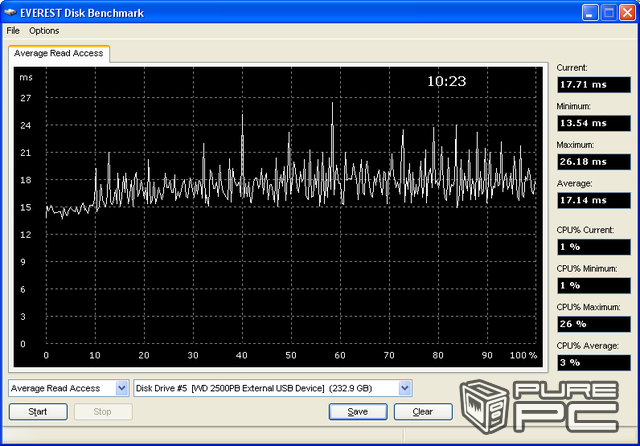640x446 pixels.
Task: Click the 50 label on percent axis
Action: [x=291, y=355]
